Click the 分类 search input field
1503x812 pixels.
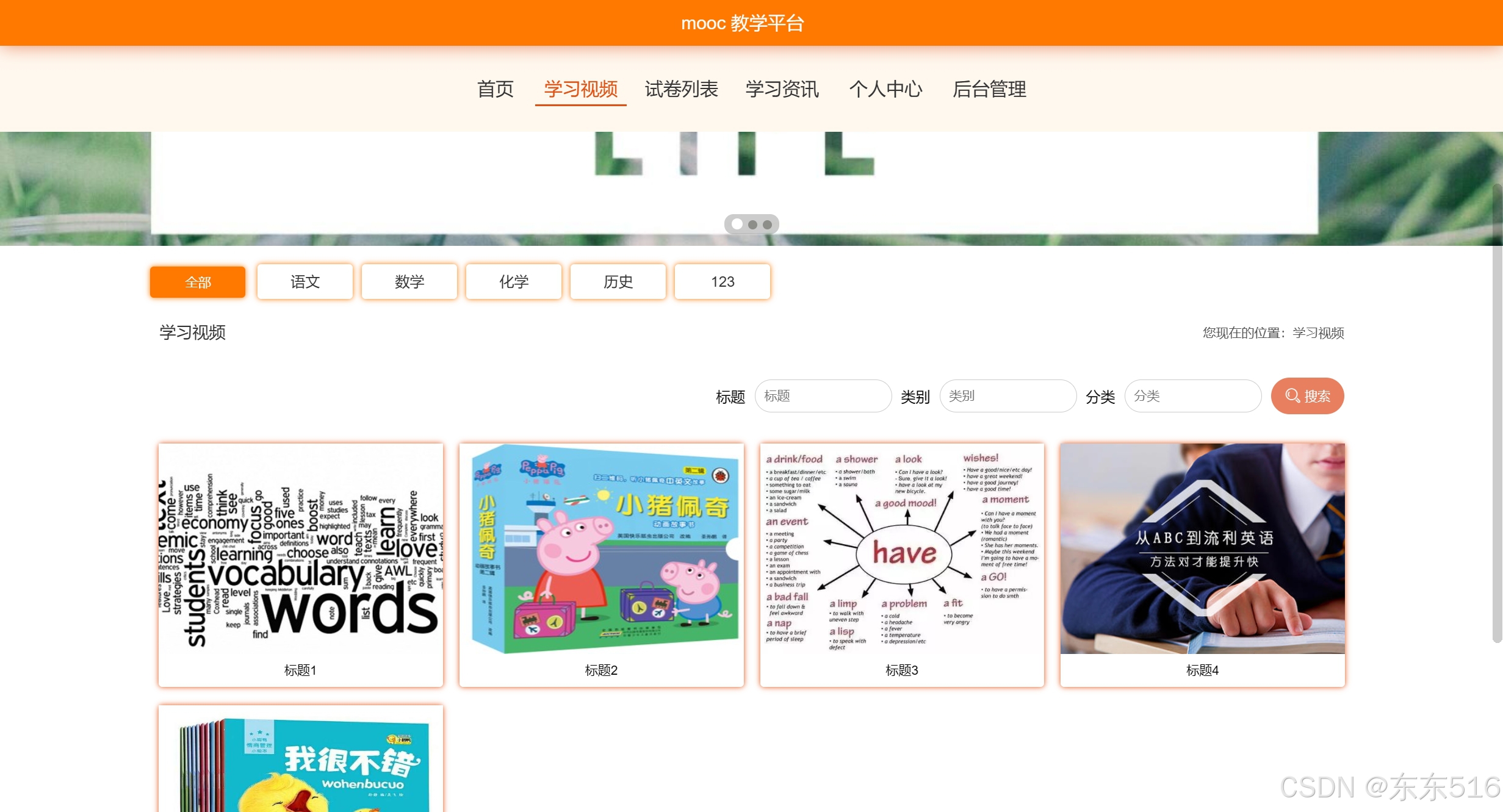[1192, 396]
